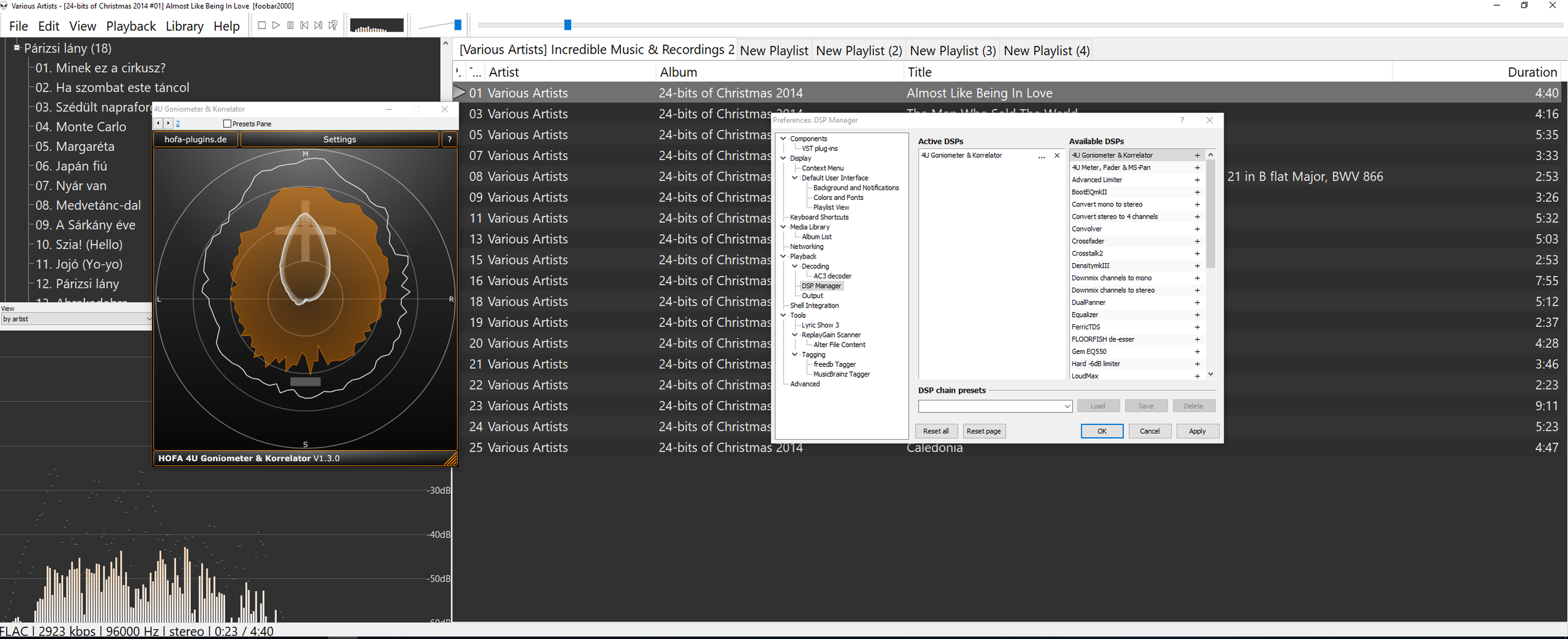This screenshot has width=1568, height=639.
Task: Add Convolver DSP with plus icon
Action: click(x=1197, y=229)
